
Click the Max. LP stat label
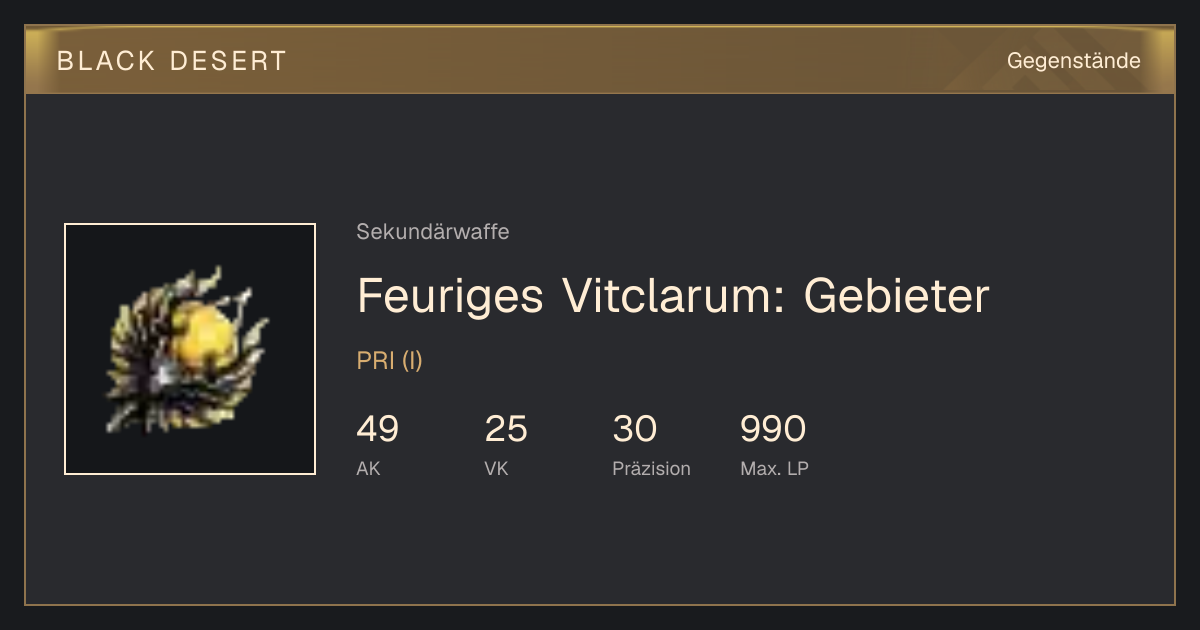pos(774,469)
